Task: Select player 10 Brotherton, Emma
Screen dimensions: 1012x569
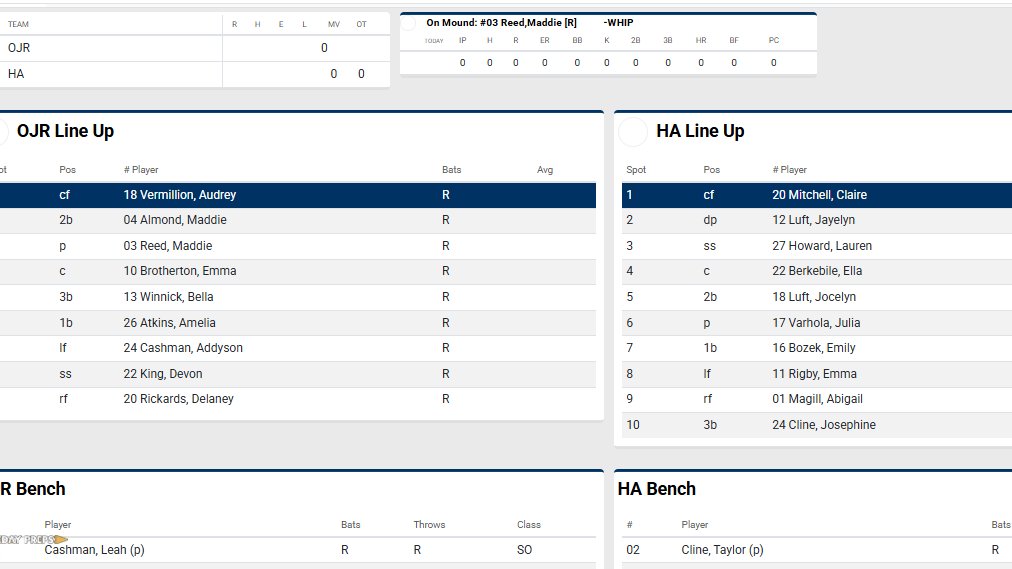Action: point(179,271)
